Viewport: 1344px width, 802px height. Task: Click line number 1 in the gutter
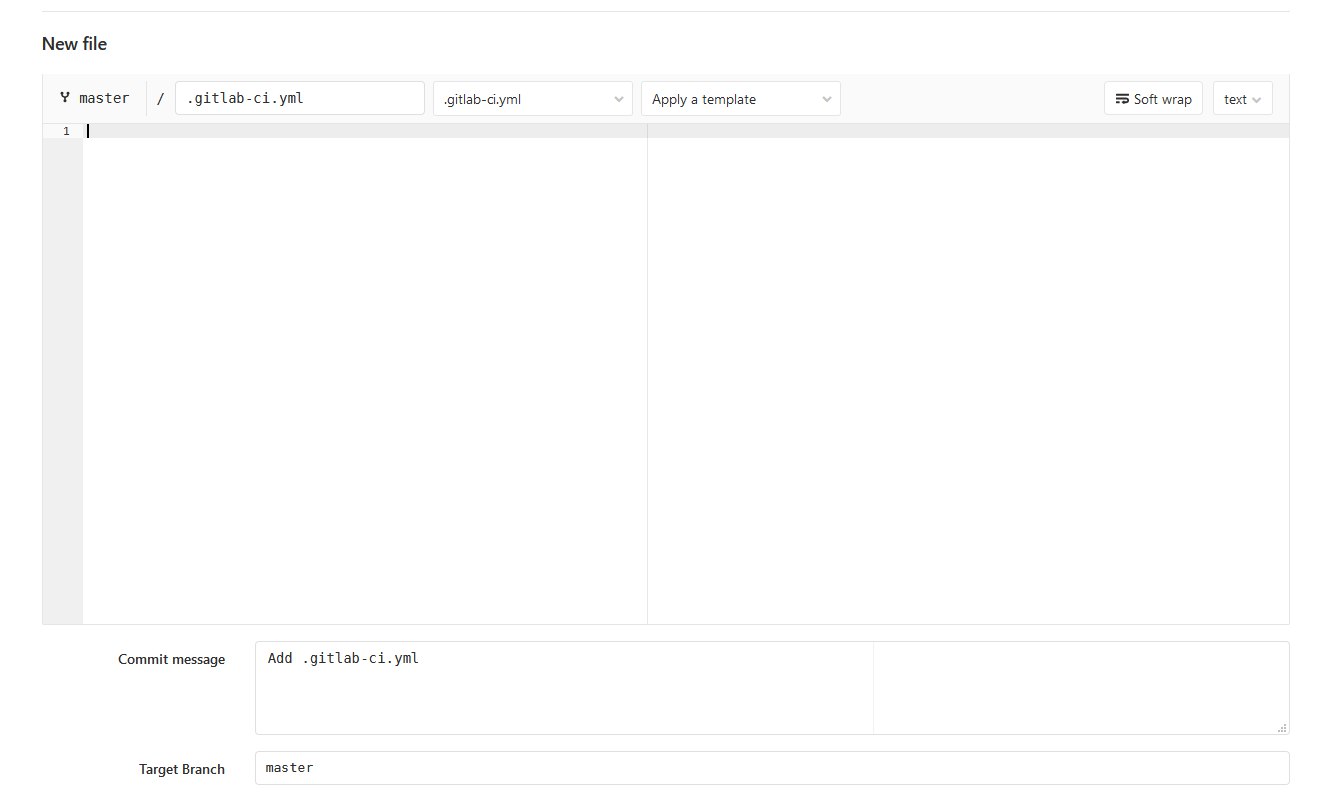tap(66, 131)
